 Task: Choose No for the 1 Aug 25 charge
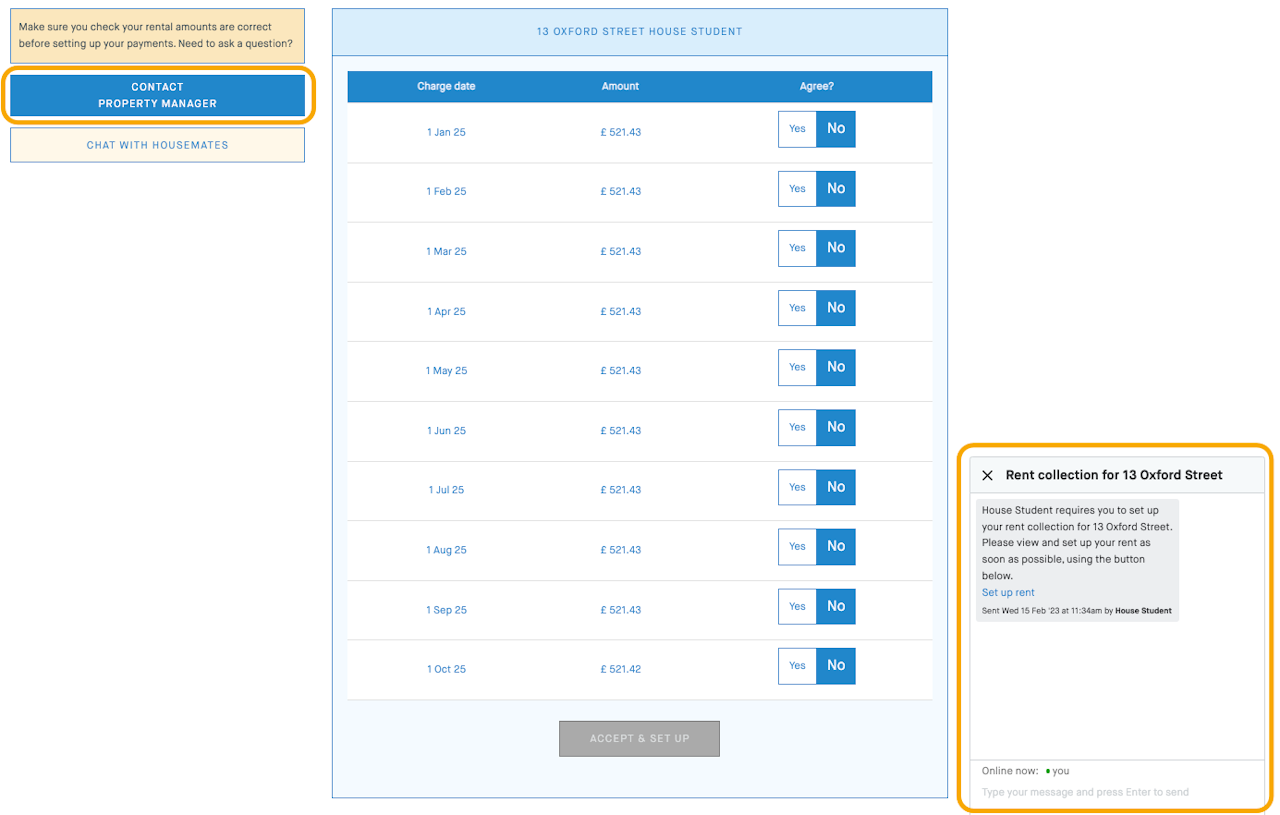836,546
